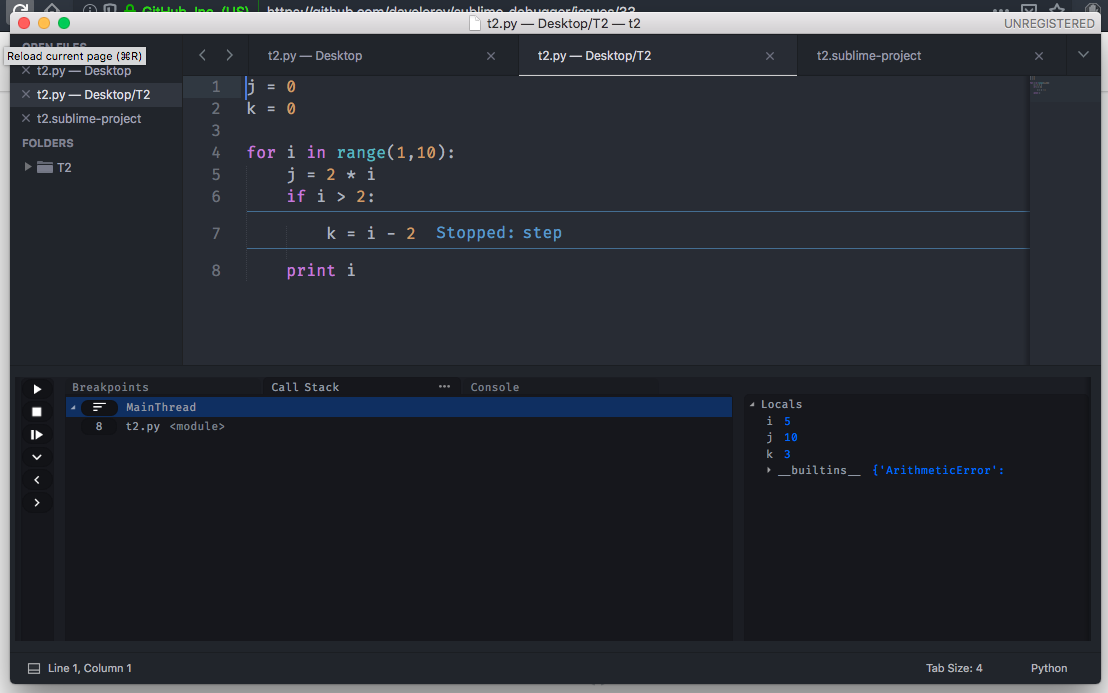Click the Step Into chevron icon
This screenshot has height=693, width=1108.
(x=37, y=456)
